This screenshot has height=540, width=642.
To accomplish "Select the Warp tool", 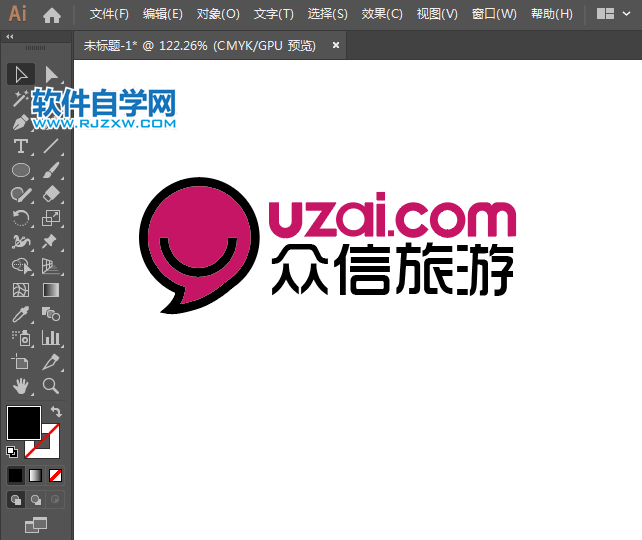I will click(20, 242).
